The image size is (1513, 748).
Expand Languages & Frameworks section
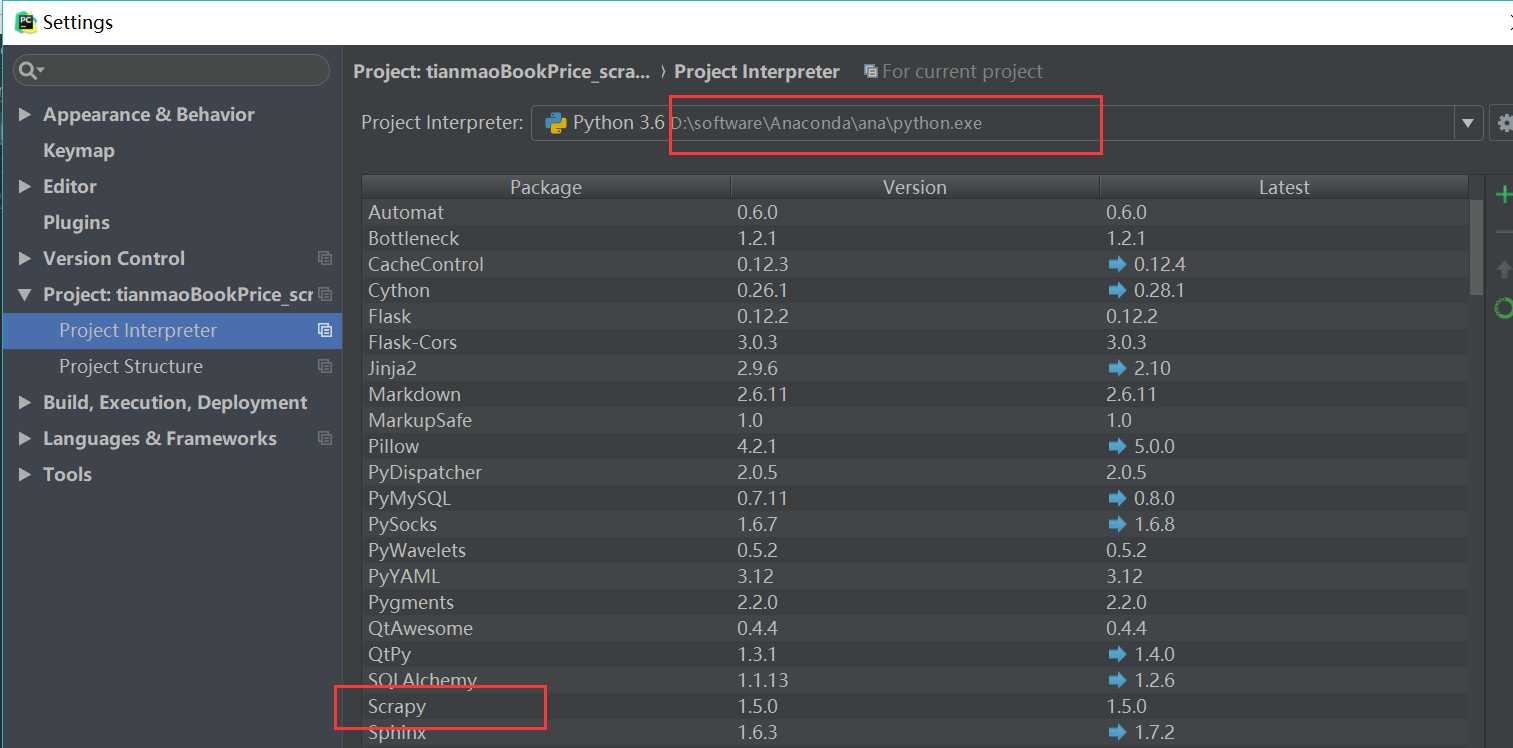(x=25, y=438)
